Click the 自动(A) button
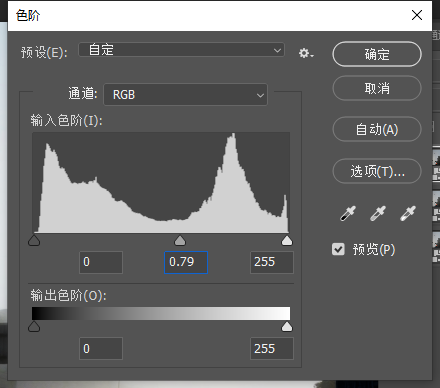Screen dimensions: 440x388 point(377,129)
